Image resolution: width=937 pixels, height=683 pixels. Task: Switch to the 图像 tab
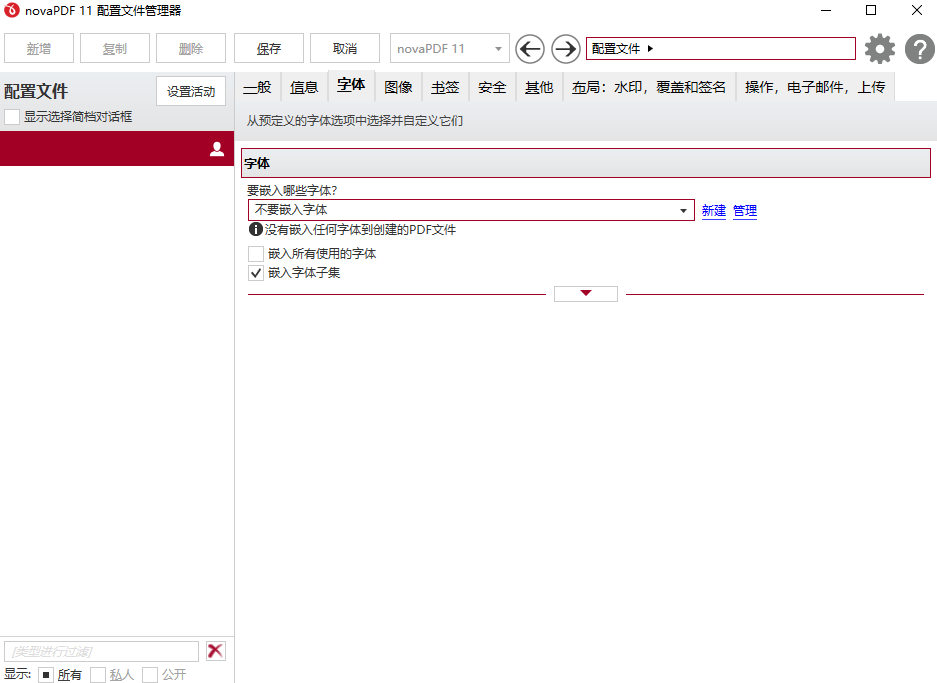398,87
